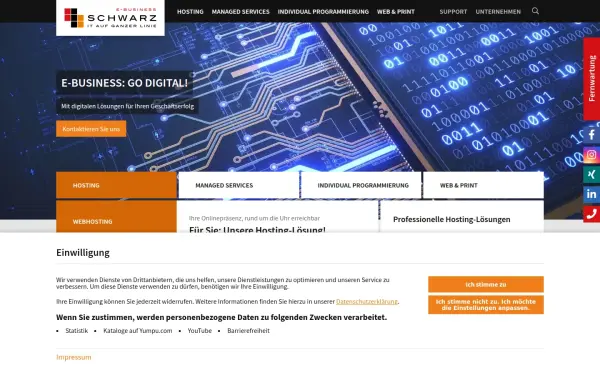Open the Impressum link
This screenshot has height=375, width=600.
pyautogui.click(x=74, y=357)
